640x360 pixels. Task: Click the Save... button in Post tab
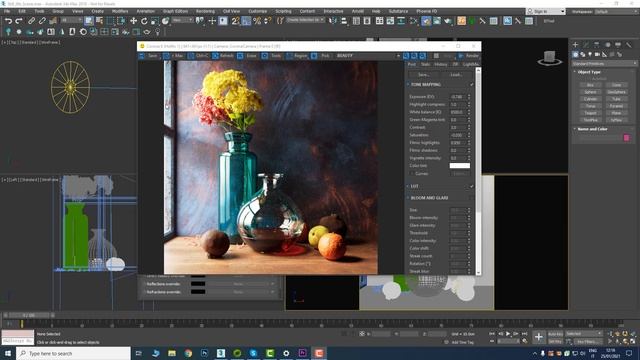[x=424, y=75]
